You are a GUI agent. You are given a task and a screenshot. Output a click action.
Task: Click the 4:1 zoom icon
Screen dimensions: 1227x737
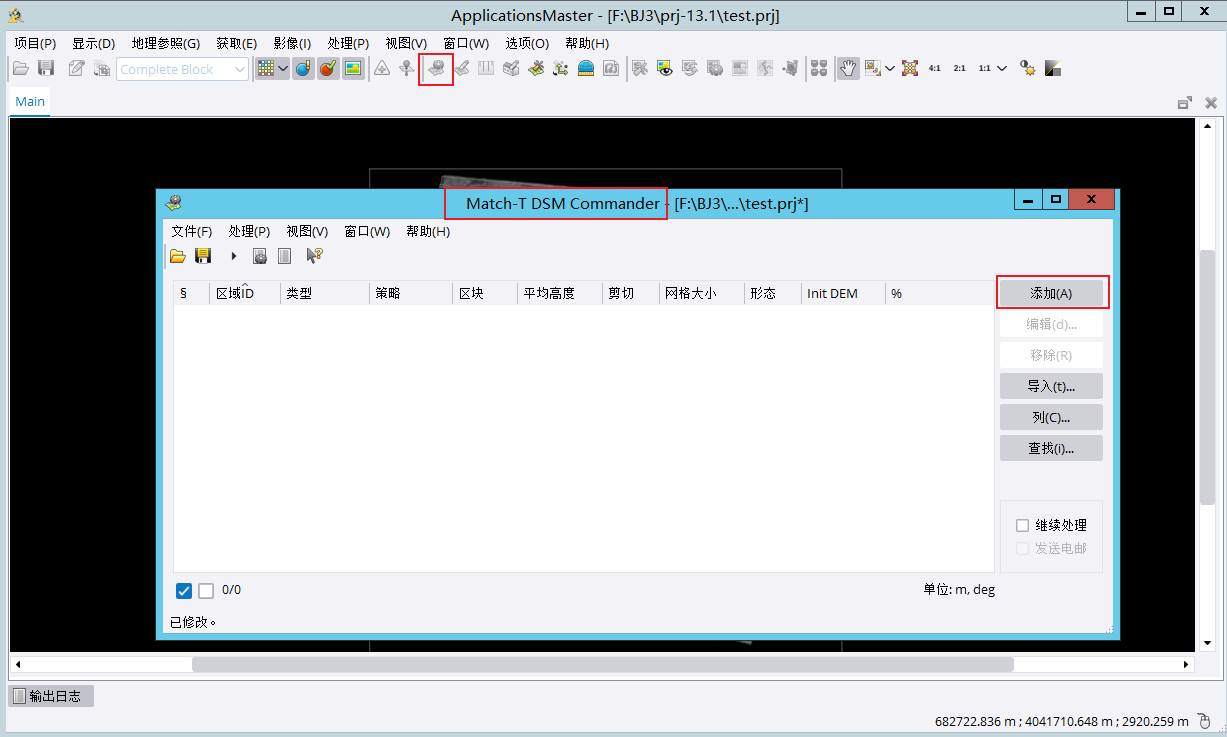point(935,69)
